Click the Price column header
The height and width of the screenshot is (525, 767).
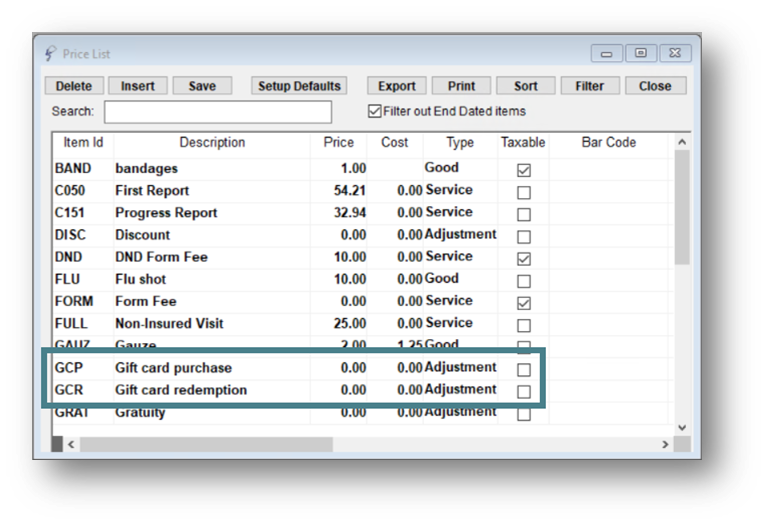338,142
